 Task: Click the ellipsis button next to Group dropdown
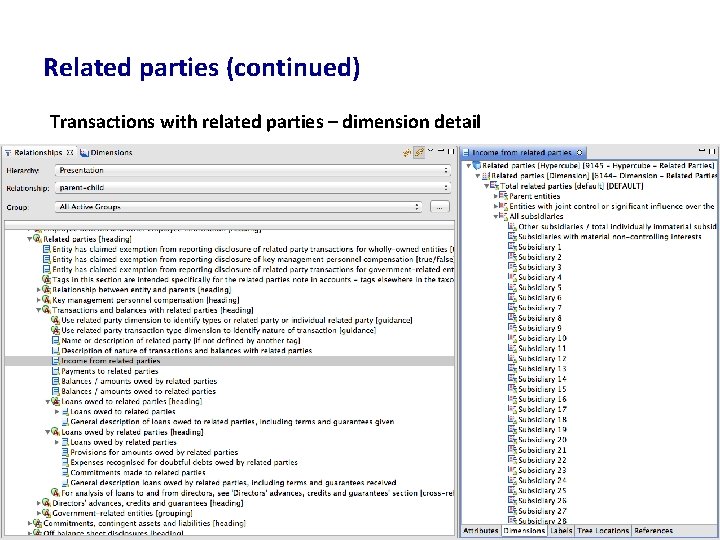(x=439, y=207)
